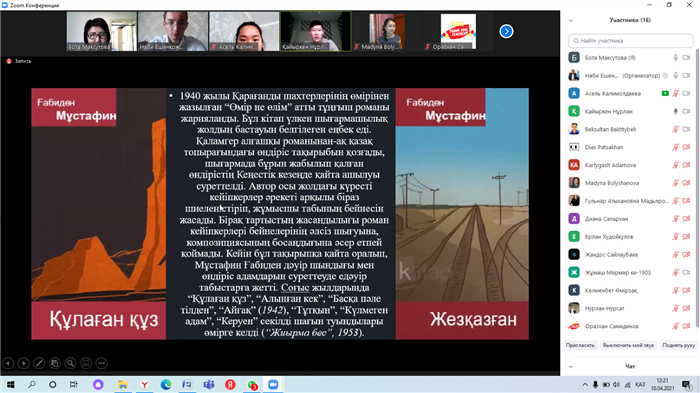Open the slideshow more options (three dots) icon

point(102,364)
